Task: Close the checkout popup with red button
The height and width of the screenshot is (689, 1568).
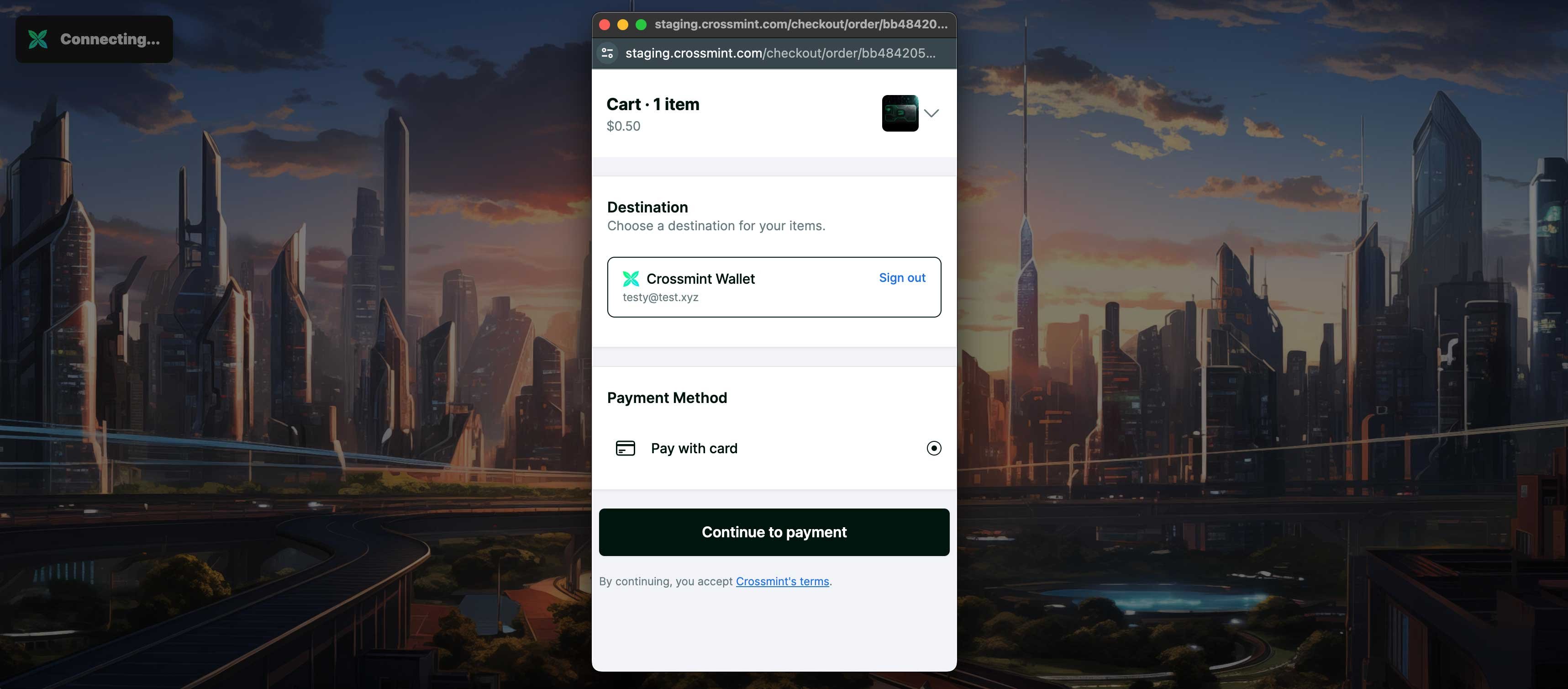Action: coord(605,24)
